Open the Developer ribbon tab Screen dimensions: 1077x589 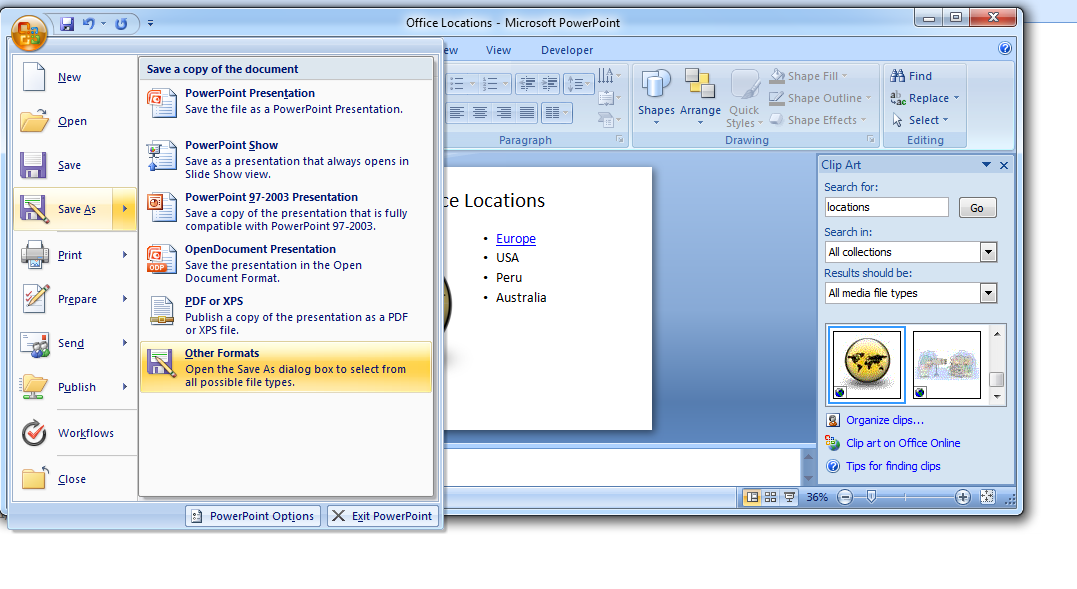(x=566, y=49)
